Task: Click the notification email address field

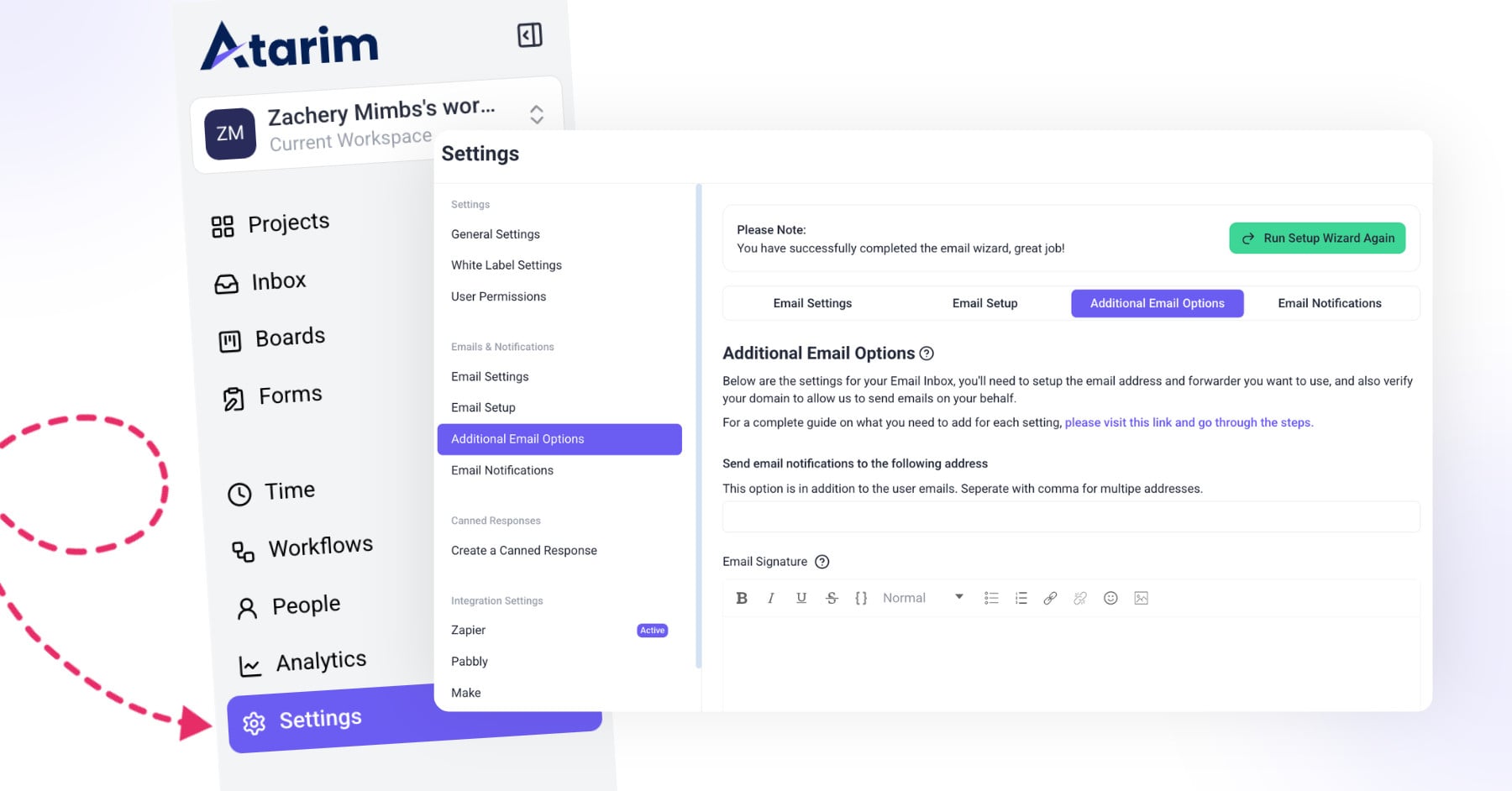Action: click(x=1070, y=516)
